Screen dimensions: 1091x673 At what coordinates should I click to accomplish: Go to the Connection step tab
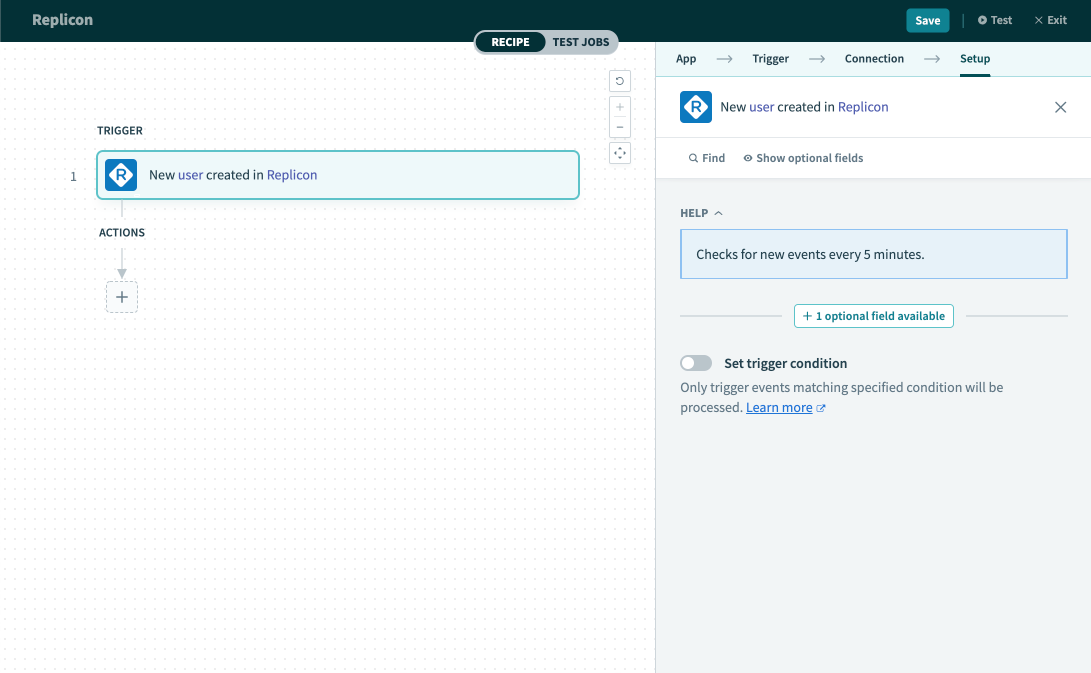pos(874,59)
